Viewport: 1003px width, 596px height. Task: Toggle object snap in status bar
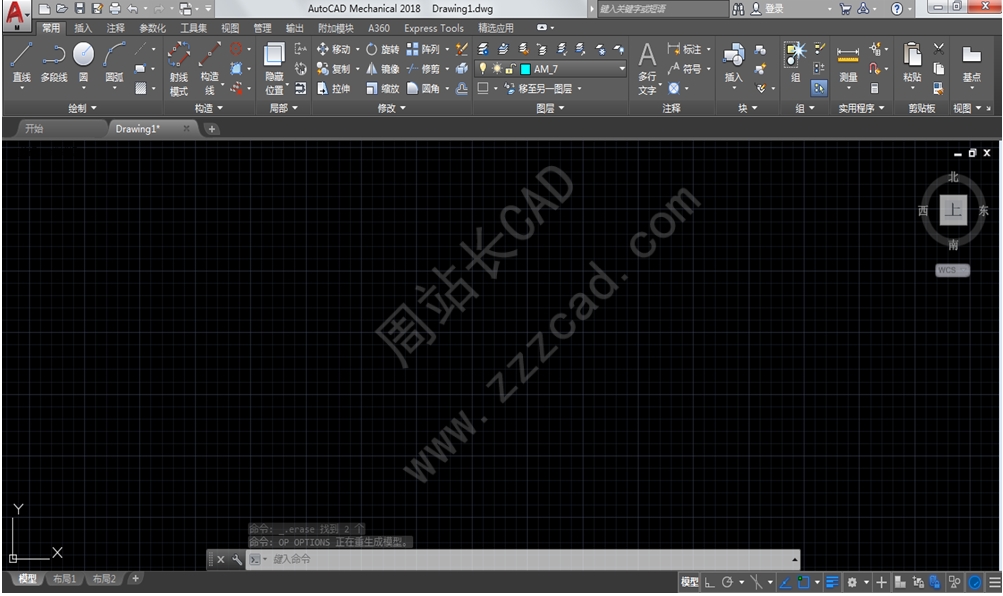(x=803, y=583)
